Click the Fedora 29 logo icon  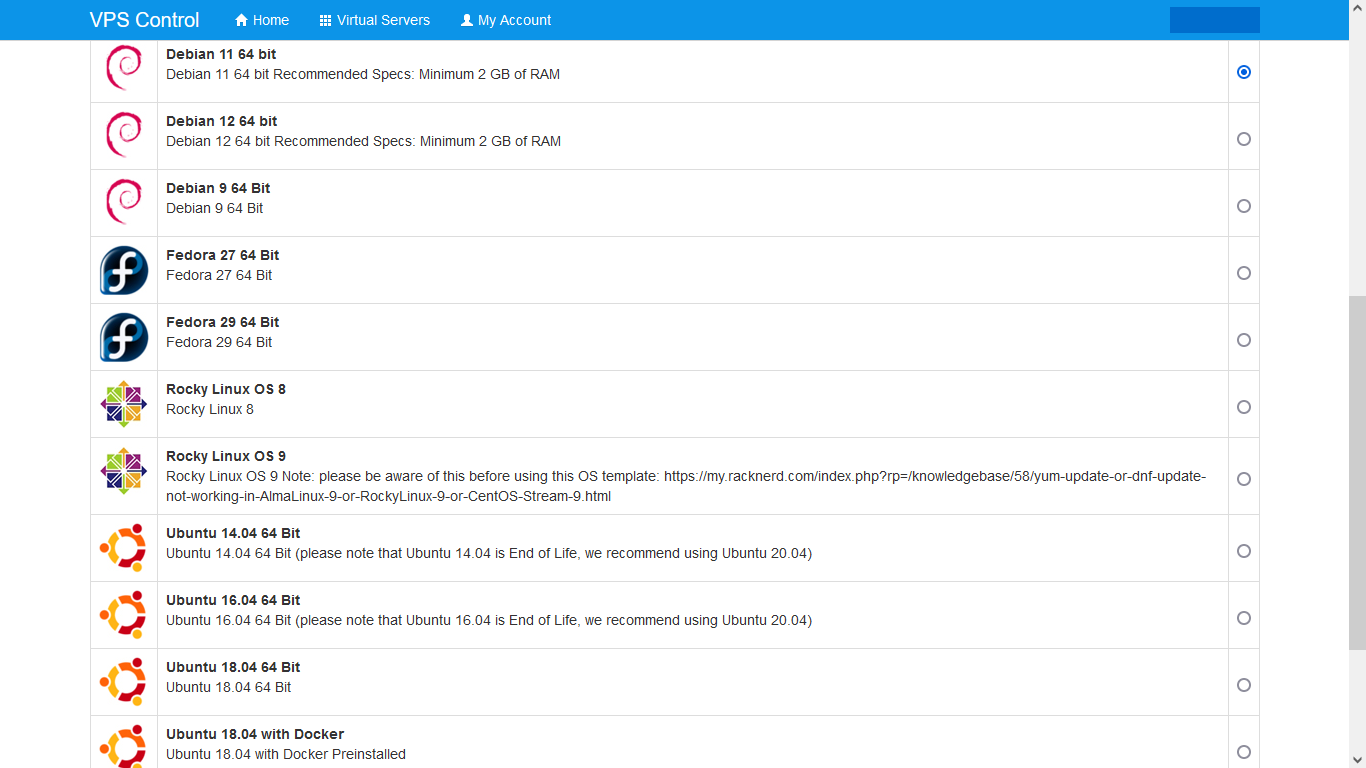pyautogui.click(x=124, y=337)
